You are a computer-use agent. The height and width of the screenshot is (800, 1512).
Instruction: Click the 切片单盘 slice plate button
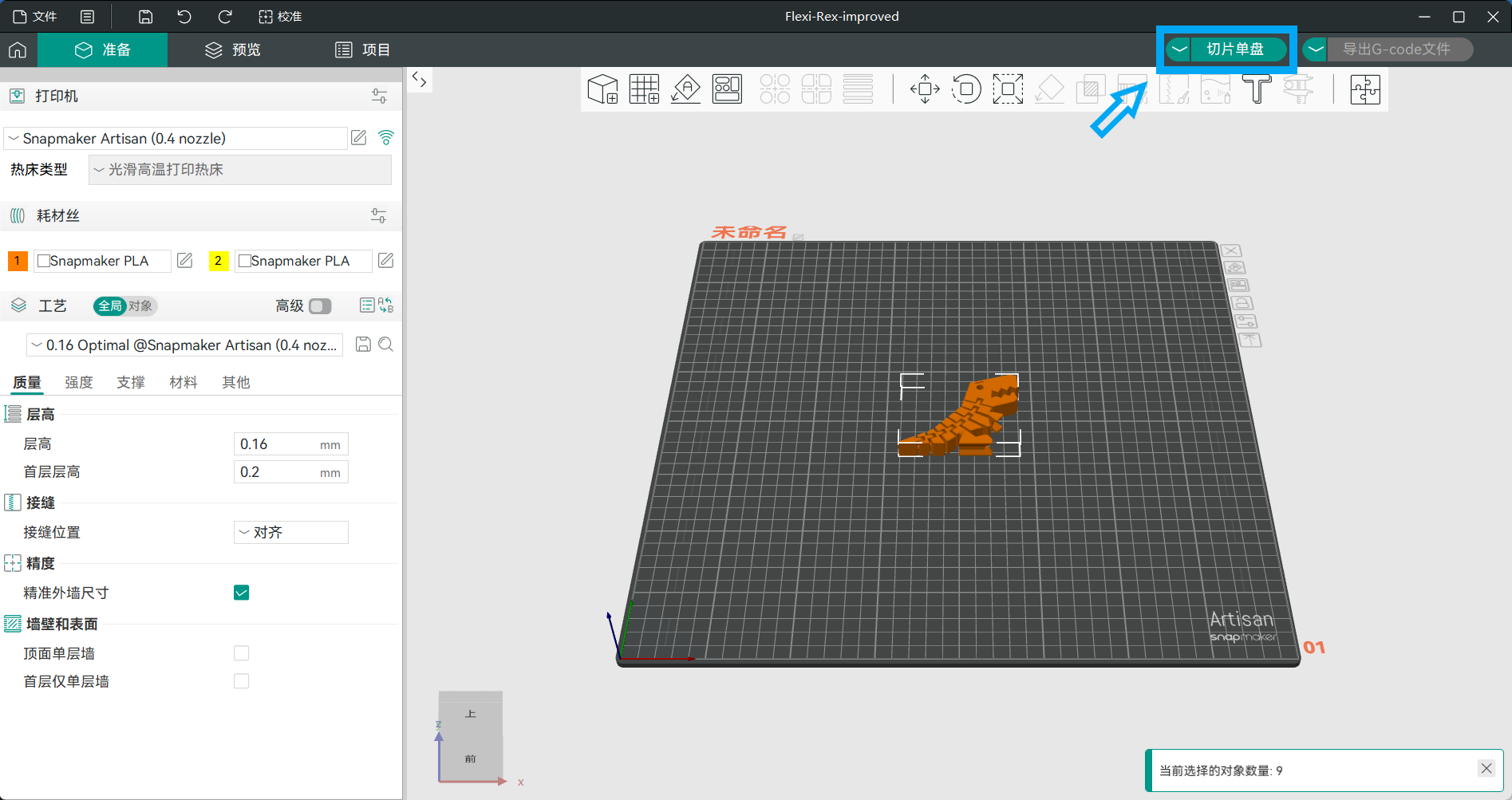[1235, 49]
